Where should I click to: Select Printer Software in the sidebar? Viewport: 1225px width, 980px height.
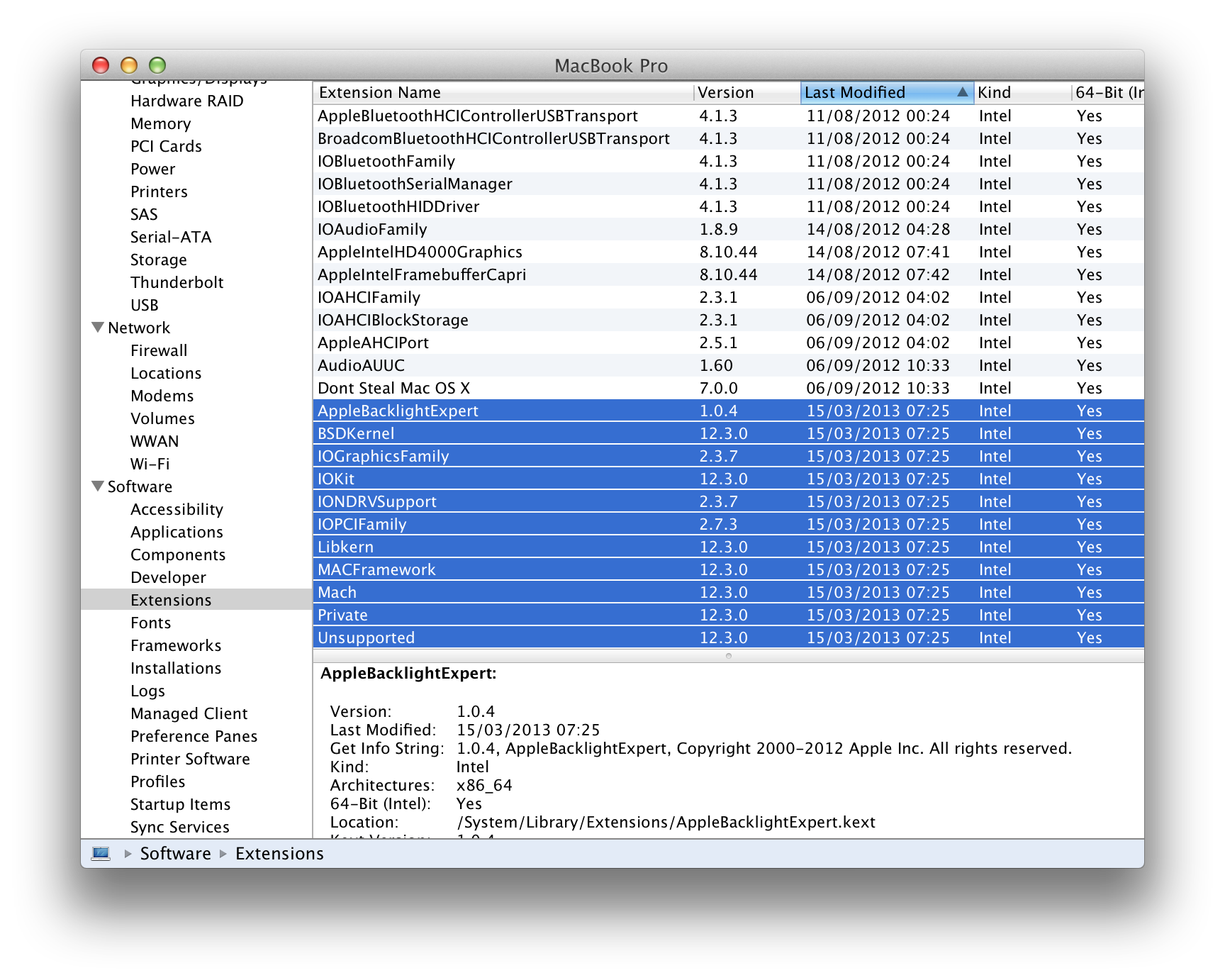(x=190, y=759)
